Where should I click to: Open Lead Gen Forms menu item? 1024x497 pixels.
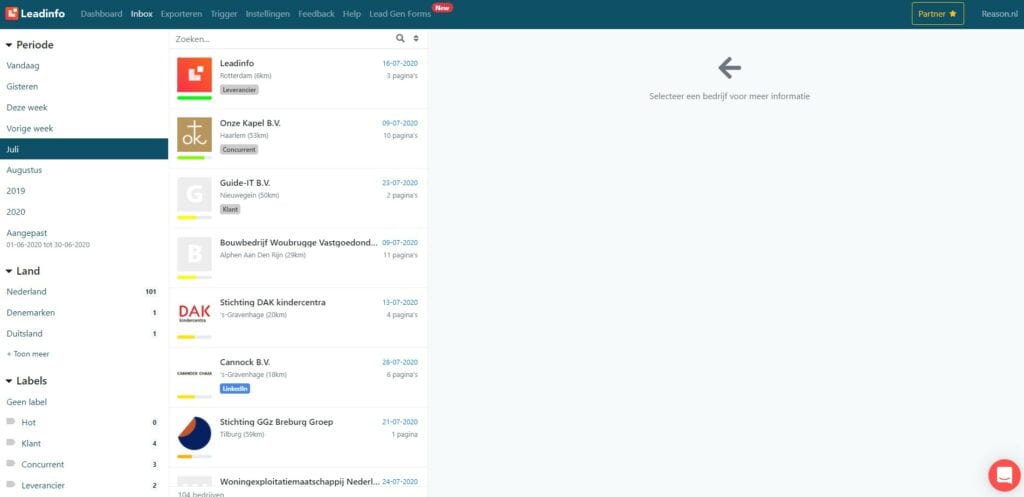pos(400,14)
